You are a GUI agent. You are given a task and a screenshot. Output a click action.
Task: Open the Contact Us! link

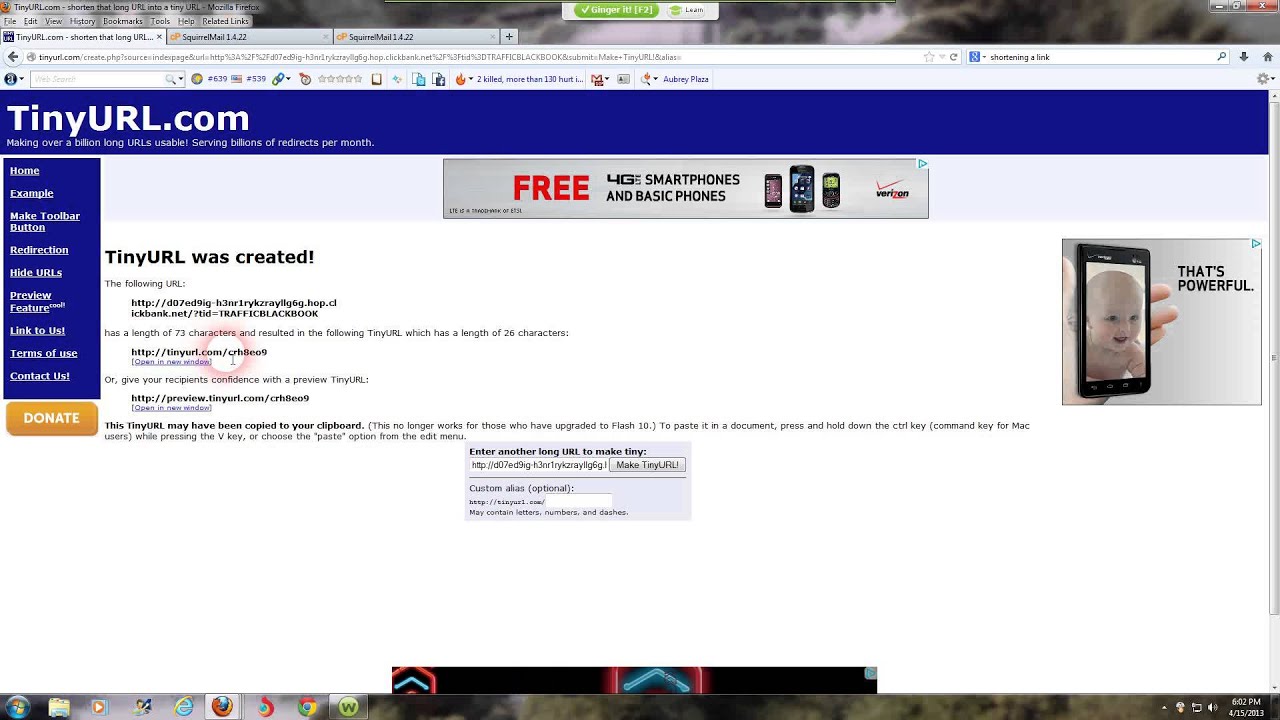(40, 376)
